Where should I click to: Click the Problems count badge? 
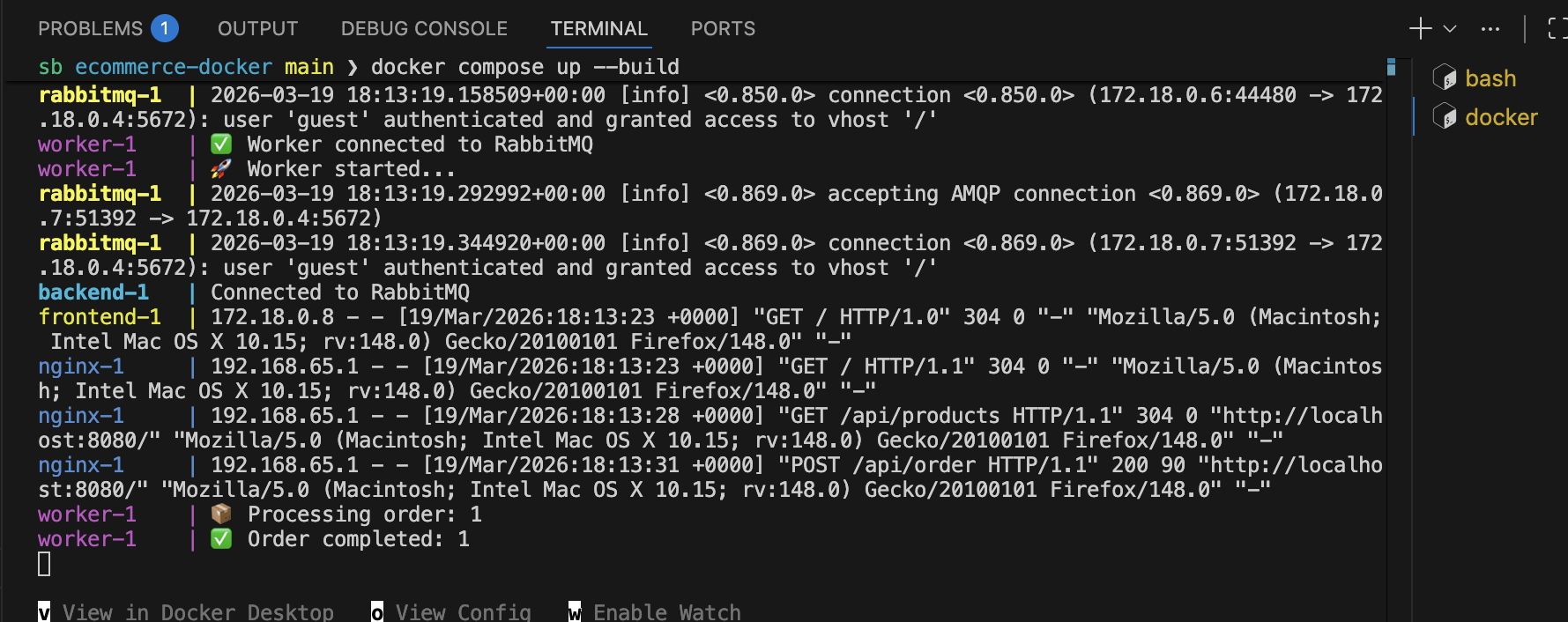[165, 29]
